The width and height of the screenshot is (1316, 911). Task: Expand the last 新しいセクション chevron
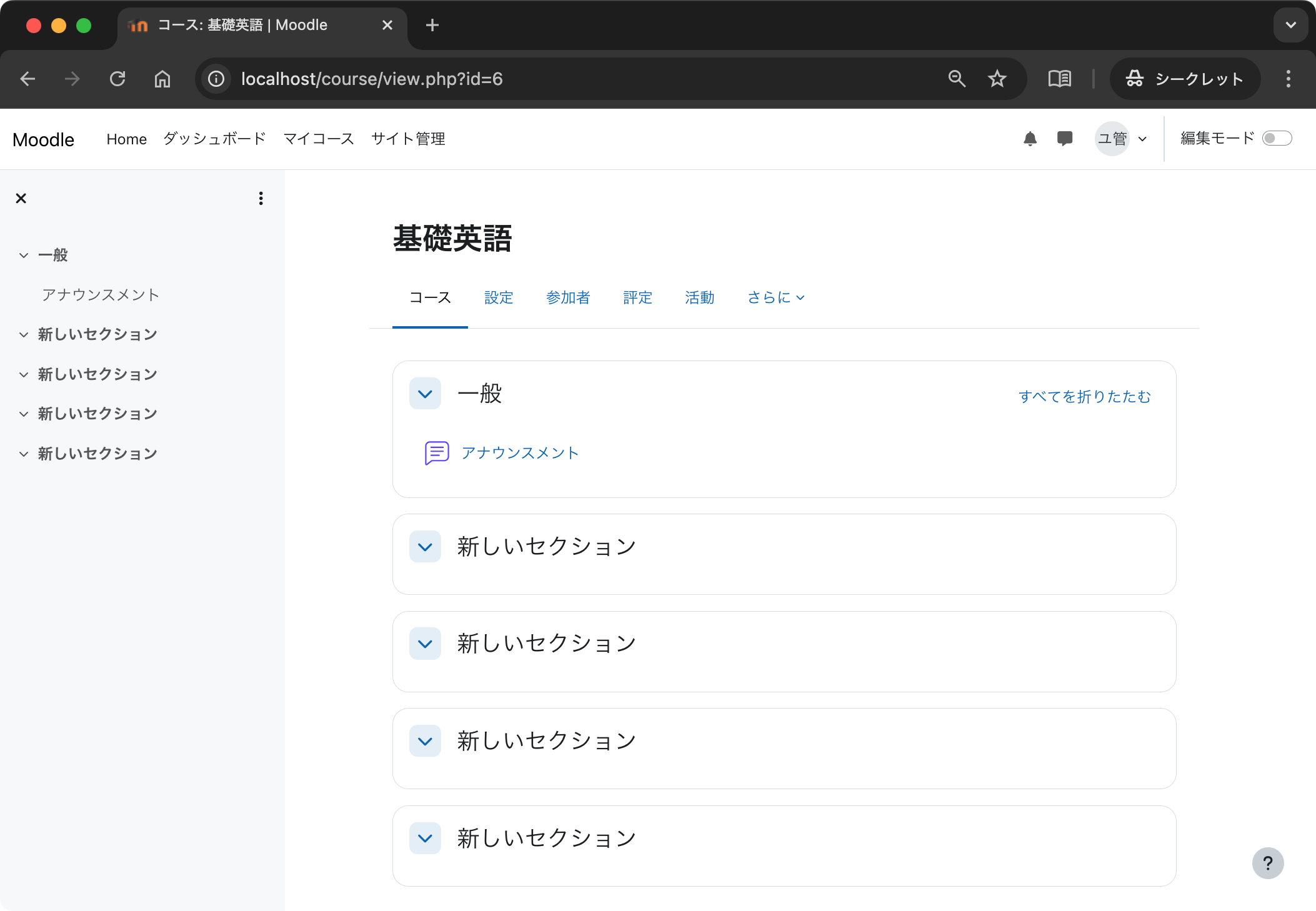(425, 839)
